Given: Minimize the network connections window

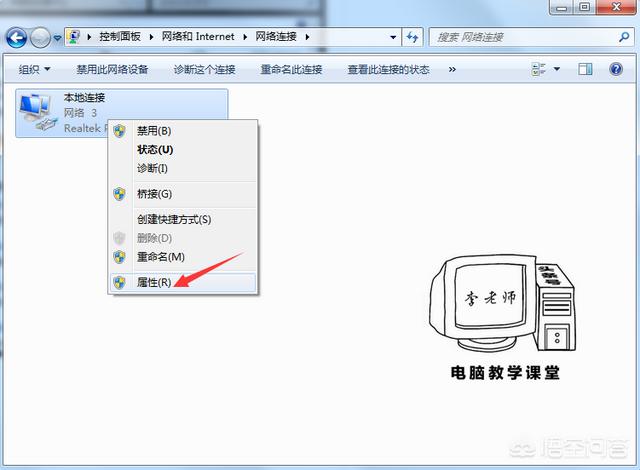Looking at the screenshot, I should [562, 7].
